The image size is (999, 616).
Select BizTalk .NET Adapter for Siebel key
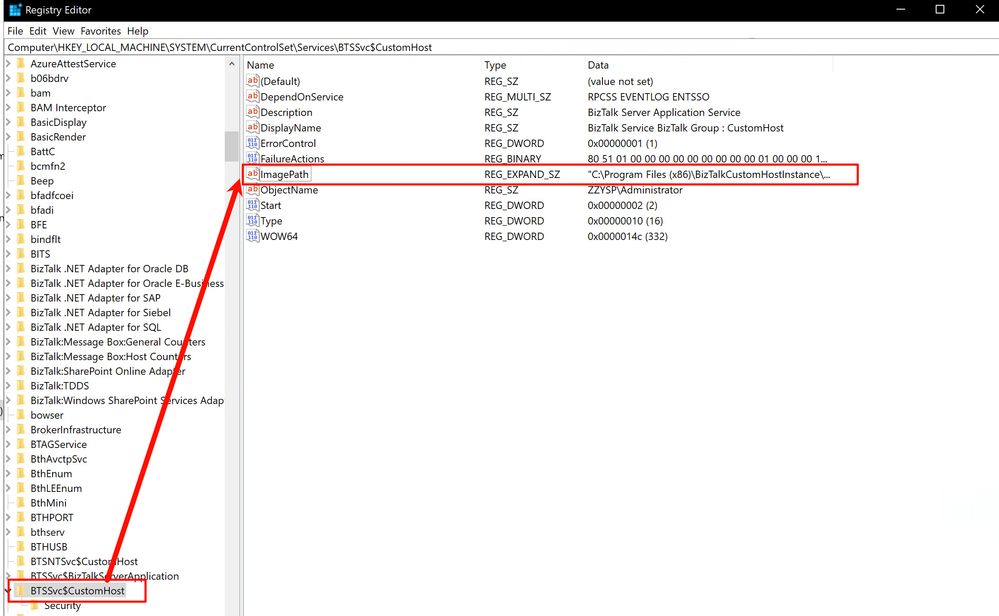pos(101,313)
